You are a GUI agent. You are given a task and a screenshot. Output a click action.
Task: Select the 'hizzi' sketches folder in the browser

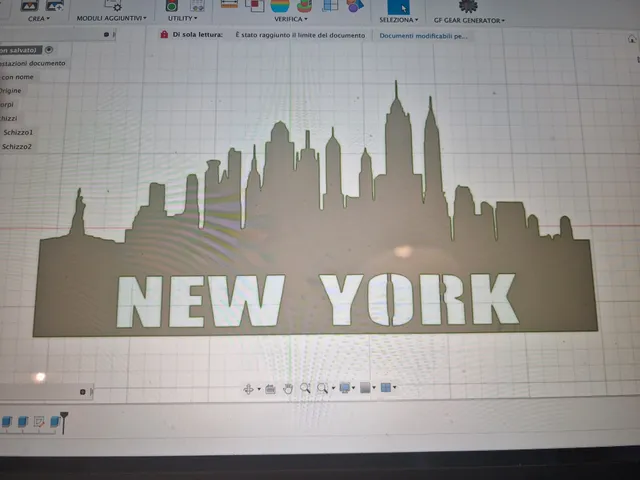pos(9,118)
